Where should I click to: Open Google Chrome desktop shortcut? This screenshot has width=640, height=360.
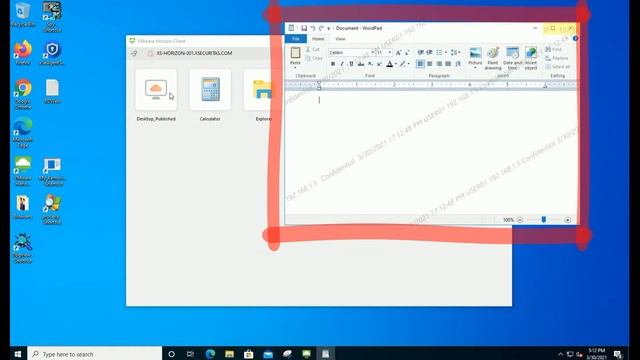[x=23, y=93]
